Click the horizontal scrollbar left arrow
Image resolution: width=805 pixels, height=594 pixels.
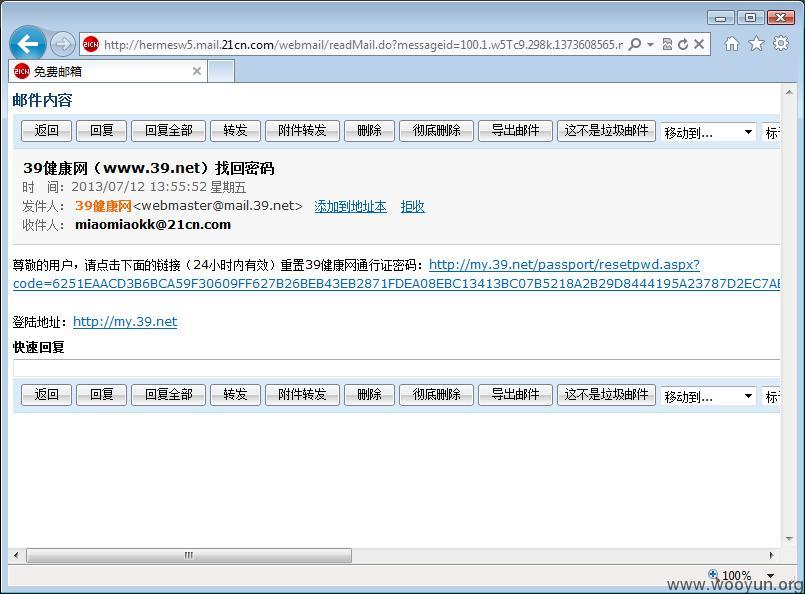(x=16, y=555)
